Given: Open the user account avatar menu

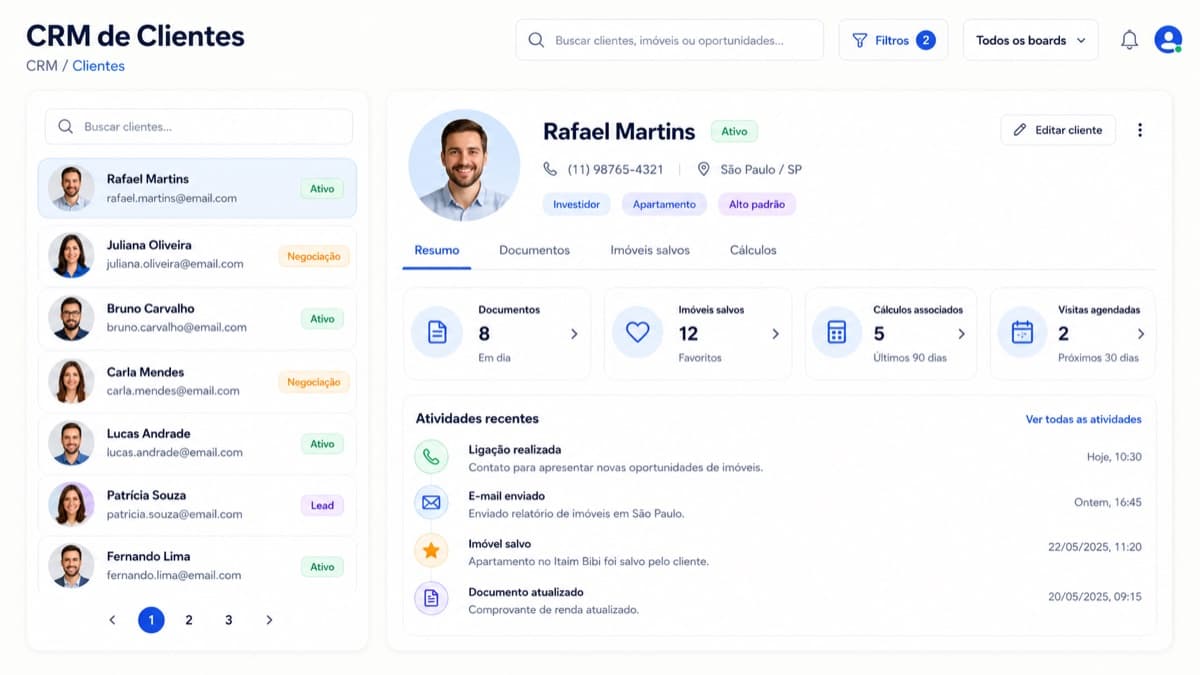Looking at the screenshot, I should click(x=1168, y=40).
